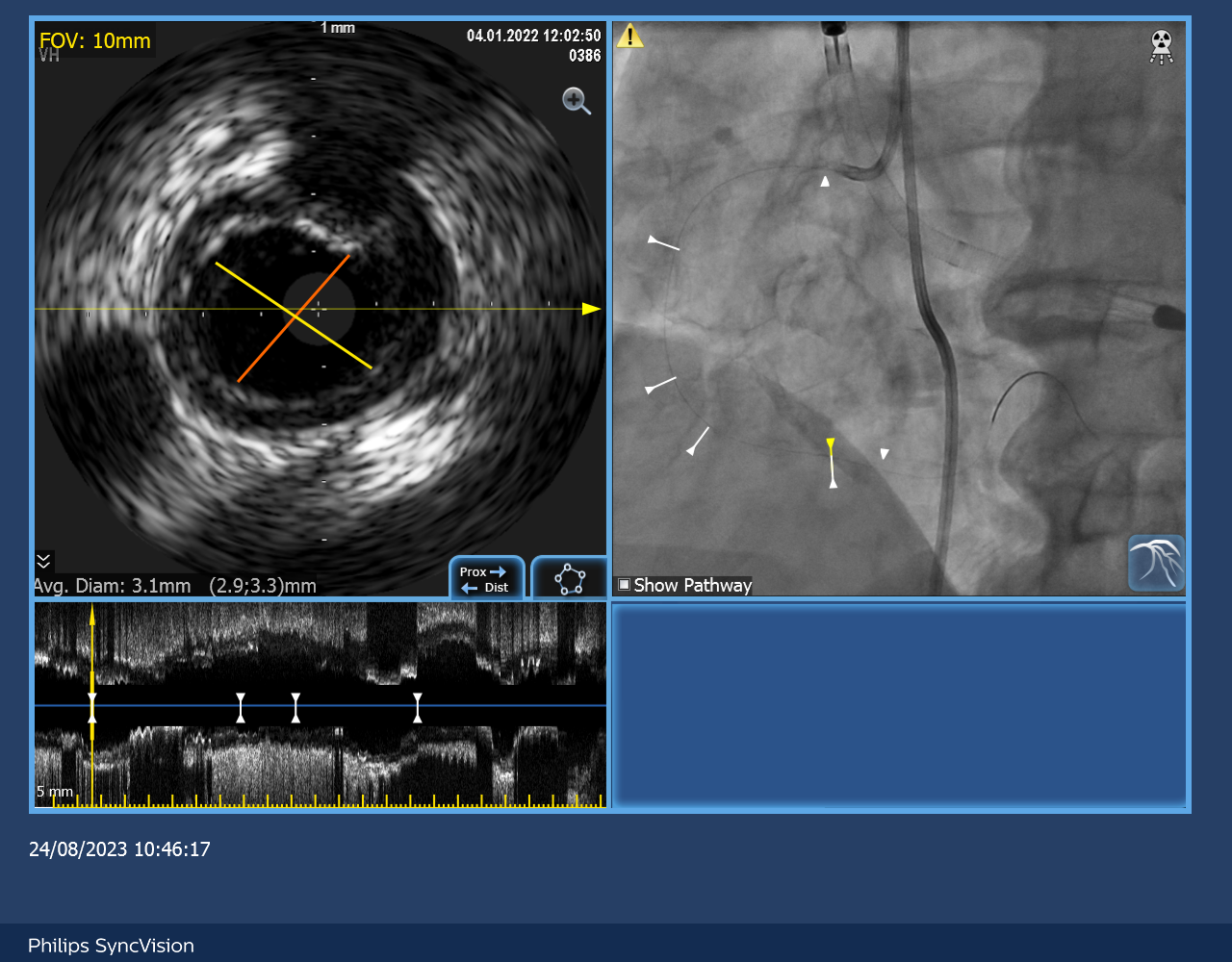Screen dimensions: 1232x962
Task: Click the vertical yellow cursor in longitudinal view
Action: click(92, 706)
